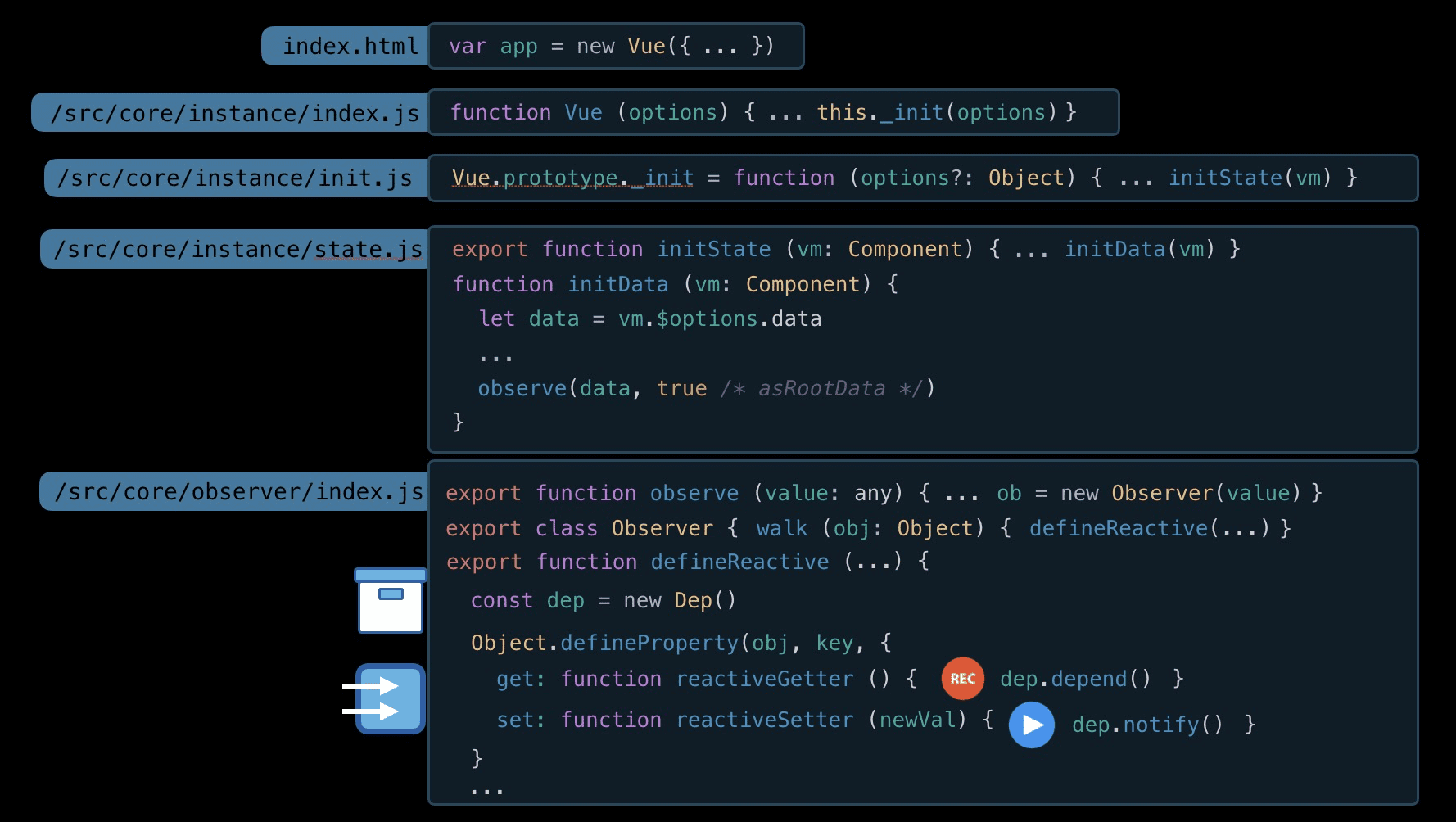Select the index.html file label
The height and width of the screenshot is (822, 1456).
pyautogui.click(x=345, y=46)
